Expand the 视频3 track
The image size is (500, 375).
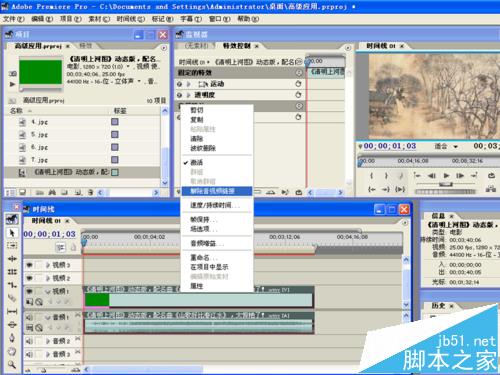pos(48,265)
